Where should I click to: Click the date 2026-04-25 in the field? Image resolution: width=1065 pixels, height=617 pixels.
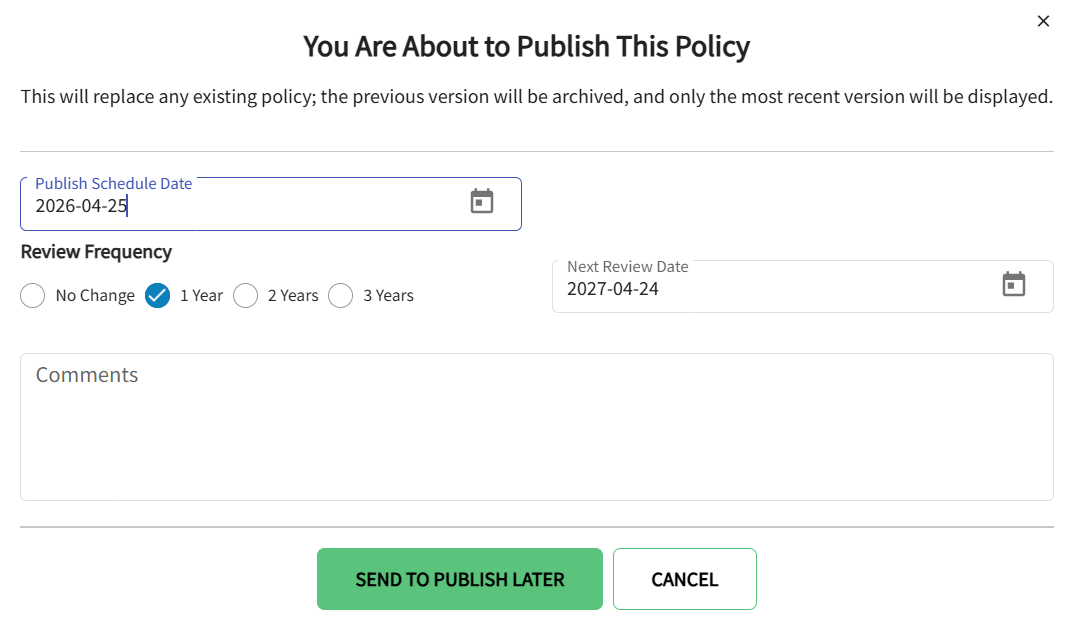(x=80, y=207)
